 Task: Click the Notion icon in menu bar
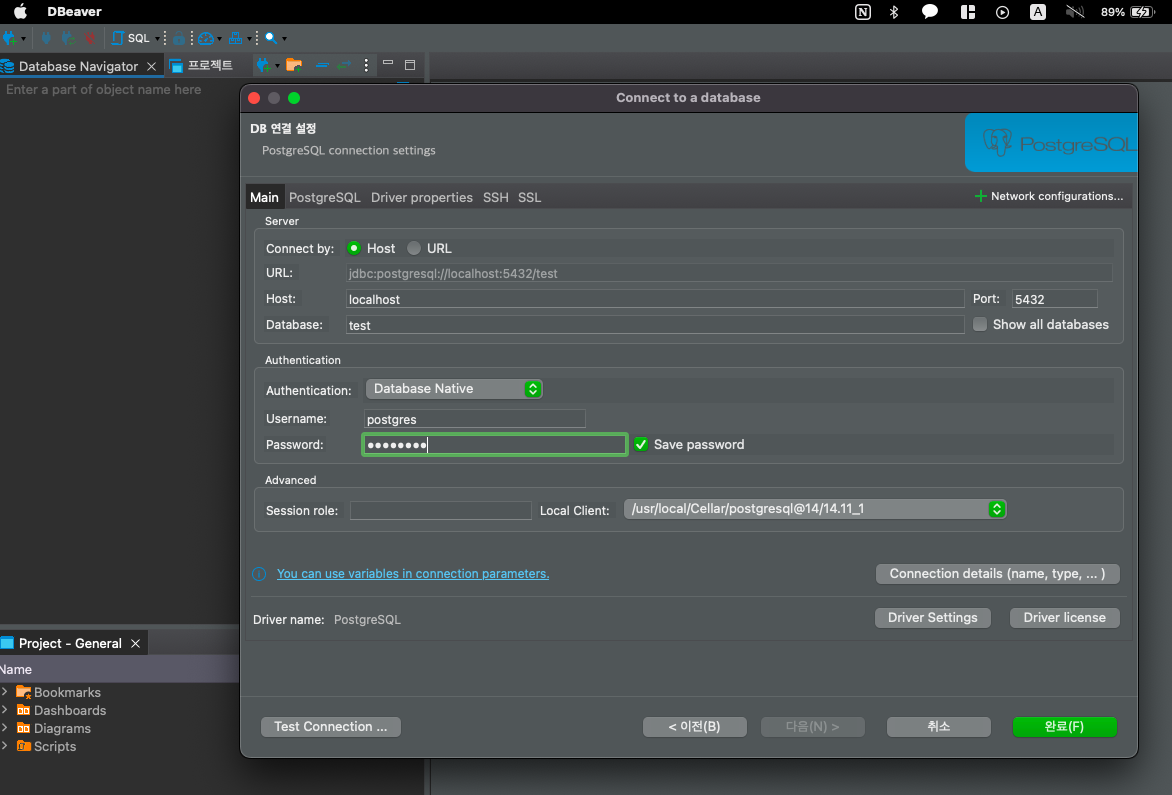point(863,12)
